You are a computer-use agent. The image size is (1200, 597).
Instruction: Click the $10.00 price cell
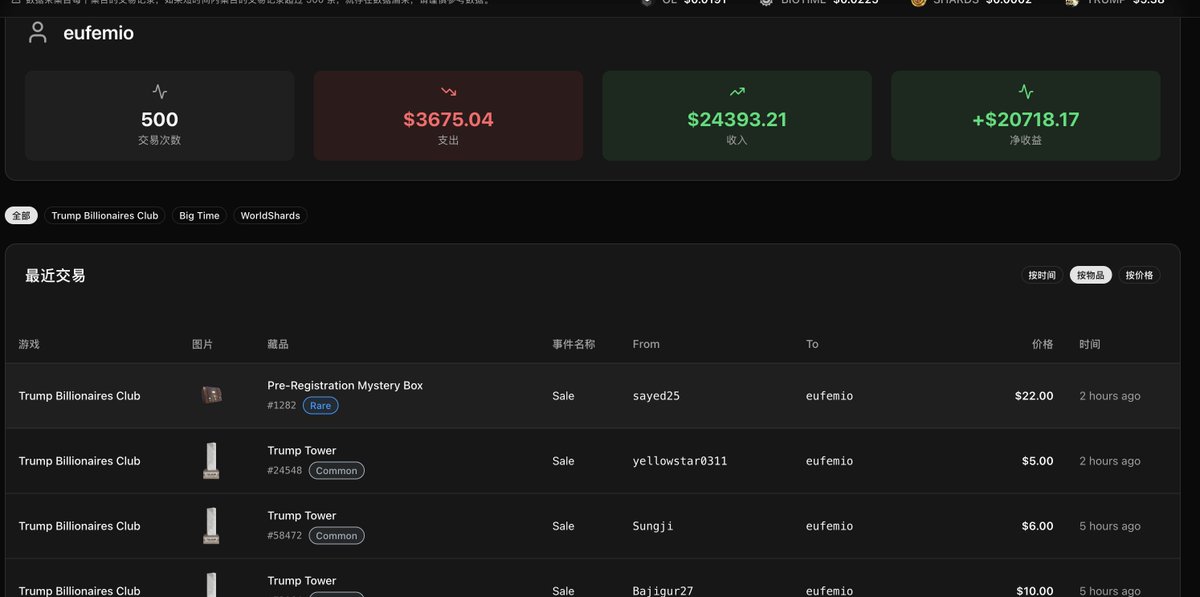(x=1034, y=590)
